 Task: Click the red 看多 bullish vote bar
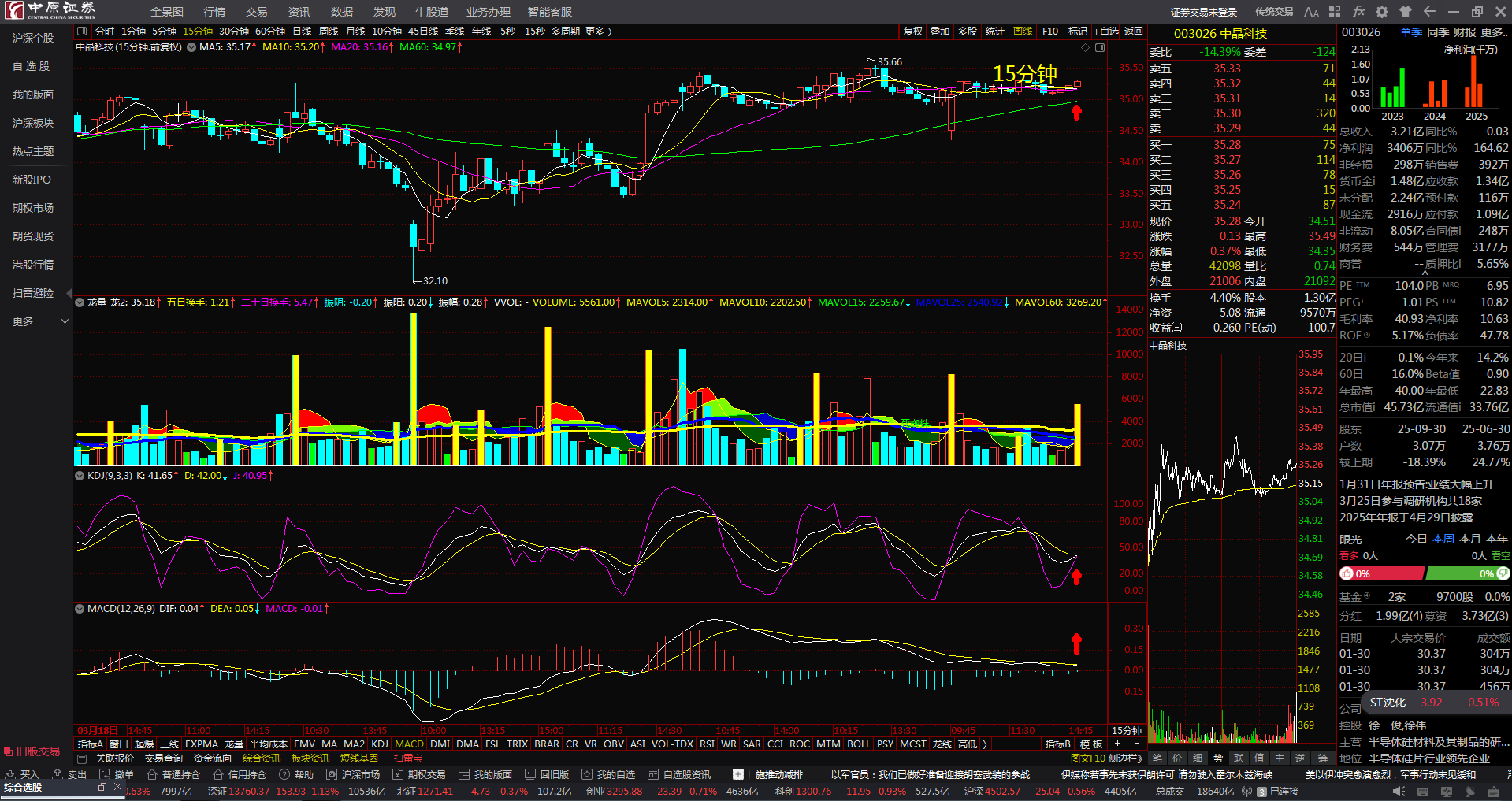click(x=1382, y=574)
